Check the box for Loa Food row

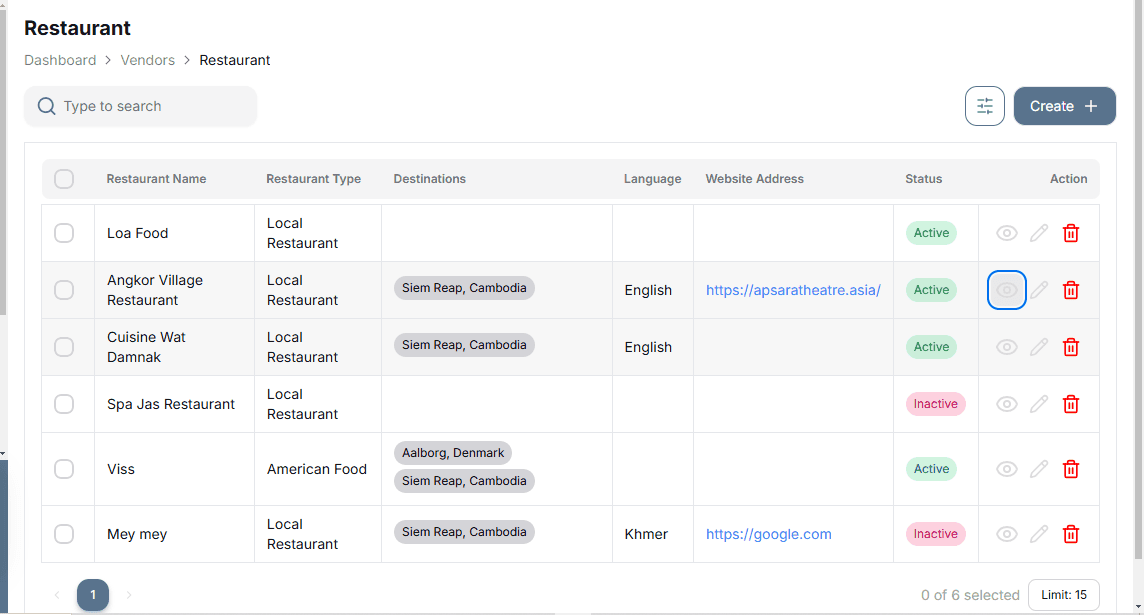coord(64,233)
